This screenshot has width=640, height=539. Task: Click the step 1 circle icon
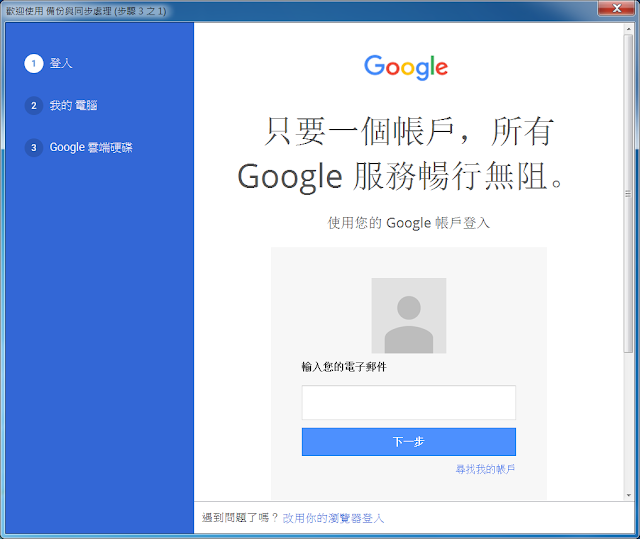pos(34,64)
